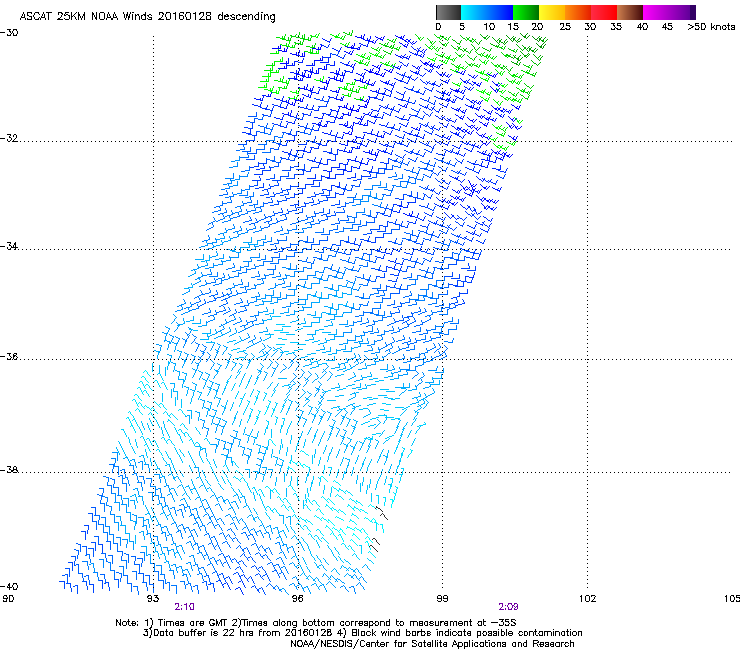
Task: Click the longitude label '90'
Action: coord(8,599)
